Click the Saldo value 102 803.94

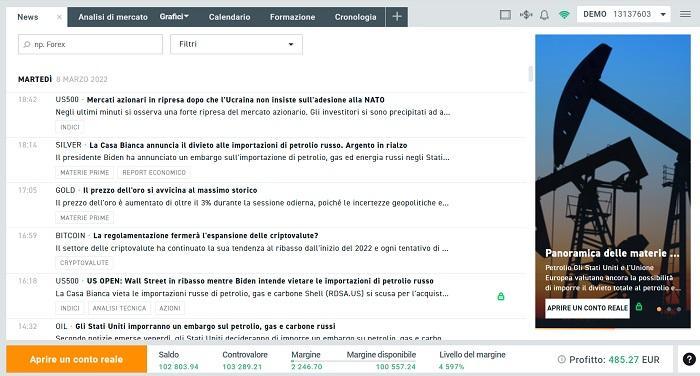[x=179, y=367]
